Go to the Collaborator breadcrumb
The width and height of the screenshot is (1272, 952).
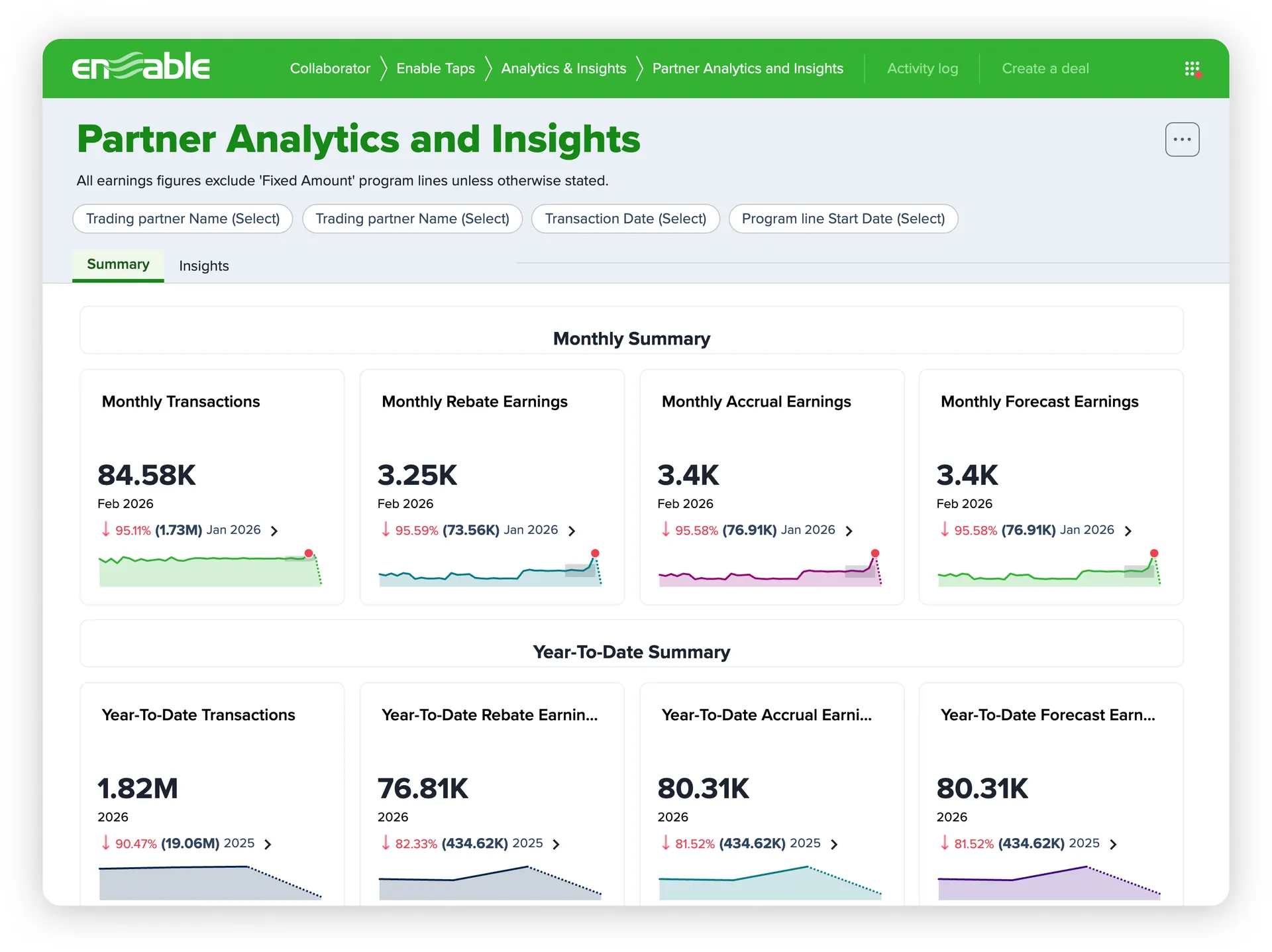coord(330,68)
